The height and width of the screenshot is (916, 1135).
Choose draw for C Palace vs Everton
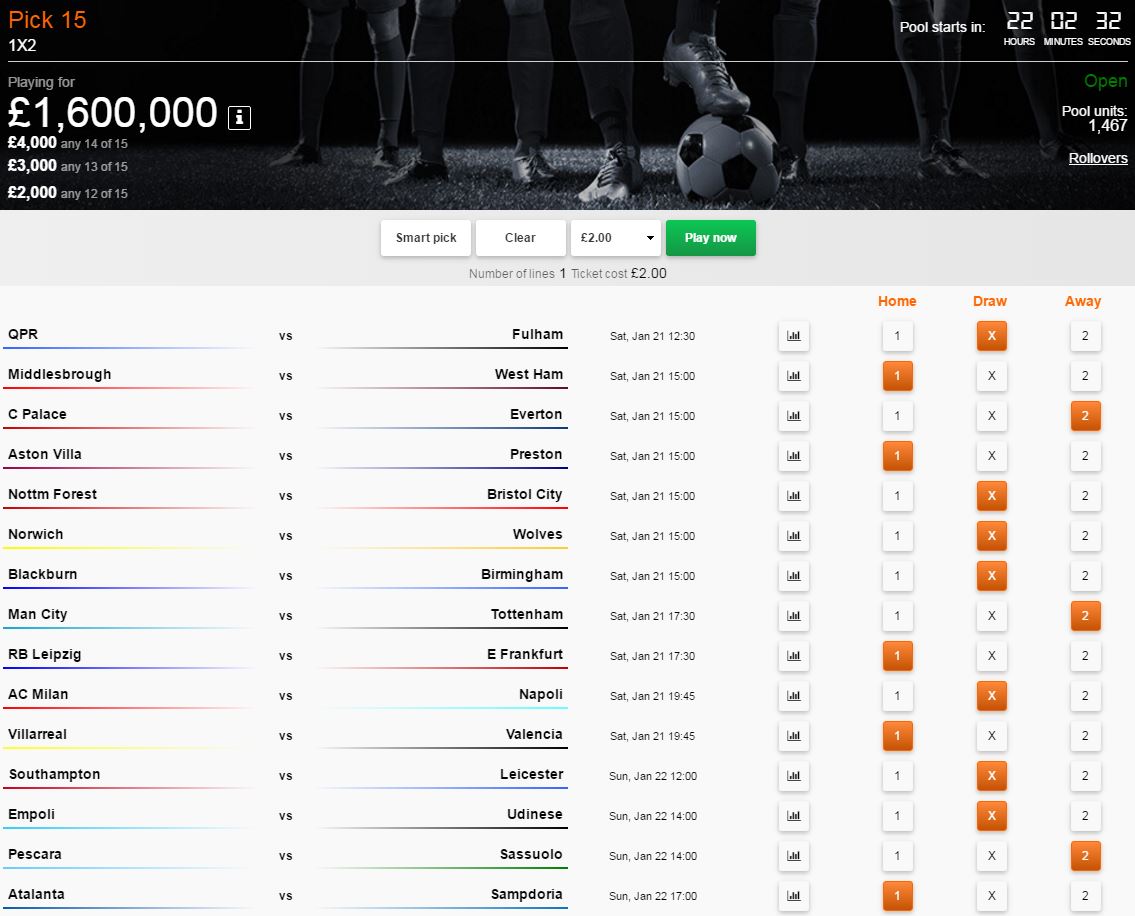(x=991, y=416)
